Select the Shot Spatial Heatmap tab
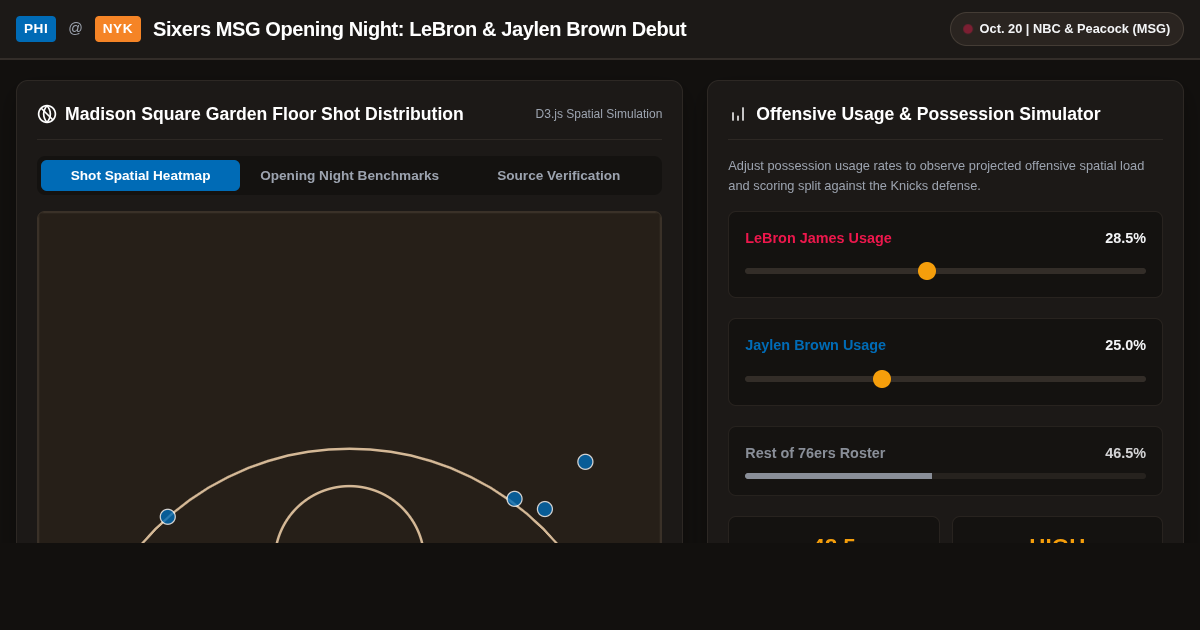 [x=140, y=175]
